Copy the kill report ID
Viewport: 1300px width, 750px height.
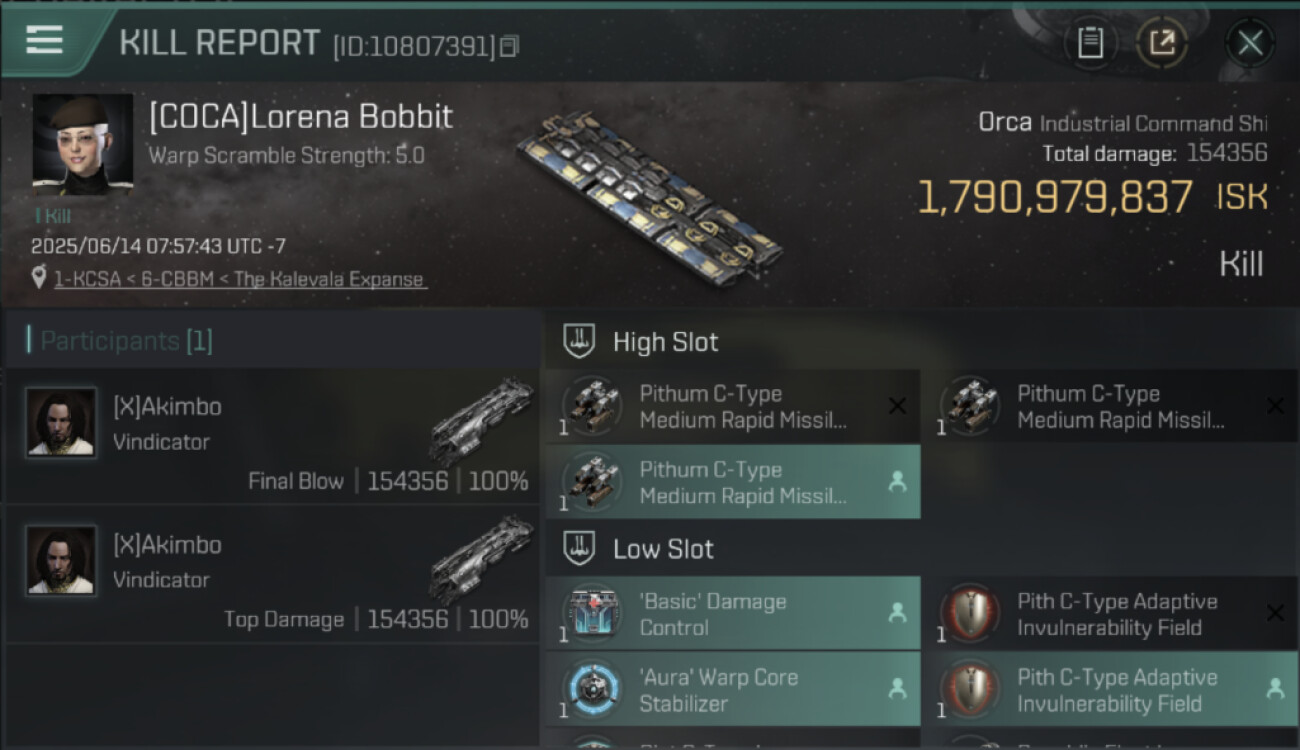coord(510,46)
